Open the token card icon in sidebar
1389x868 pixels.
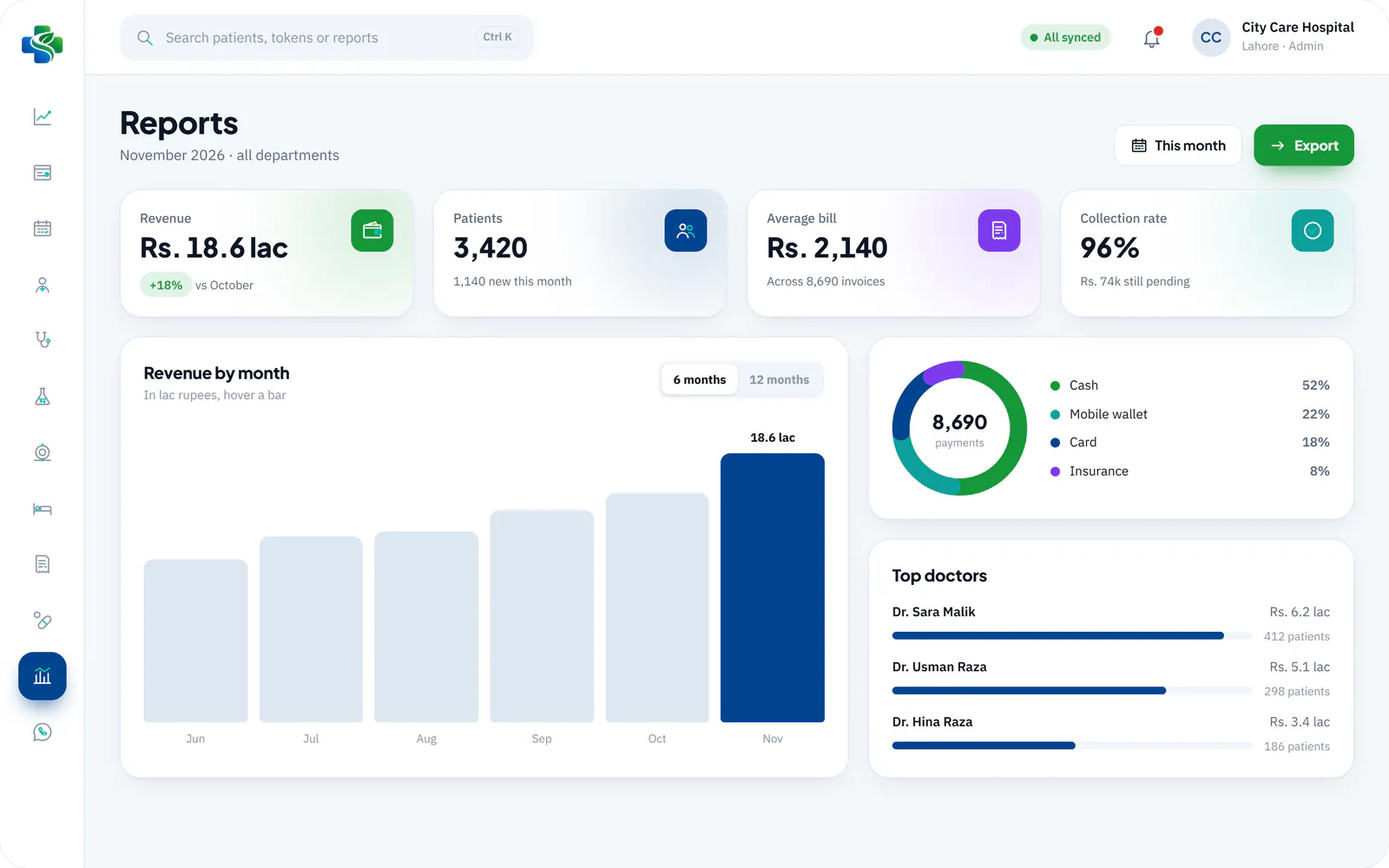pos(43,173)
